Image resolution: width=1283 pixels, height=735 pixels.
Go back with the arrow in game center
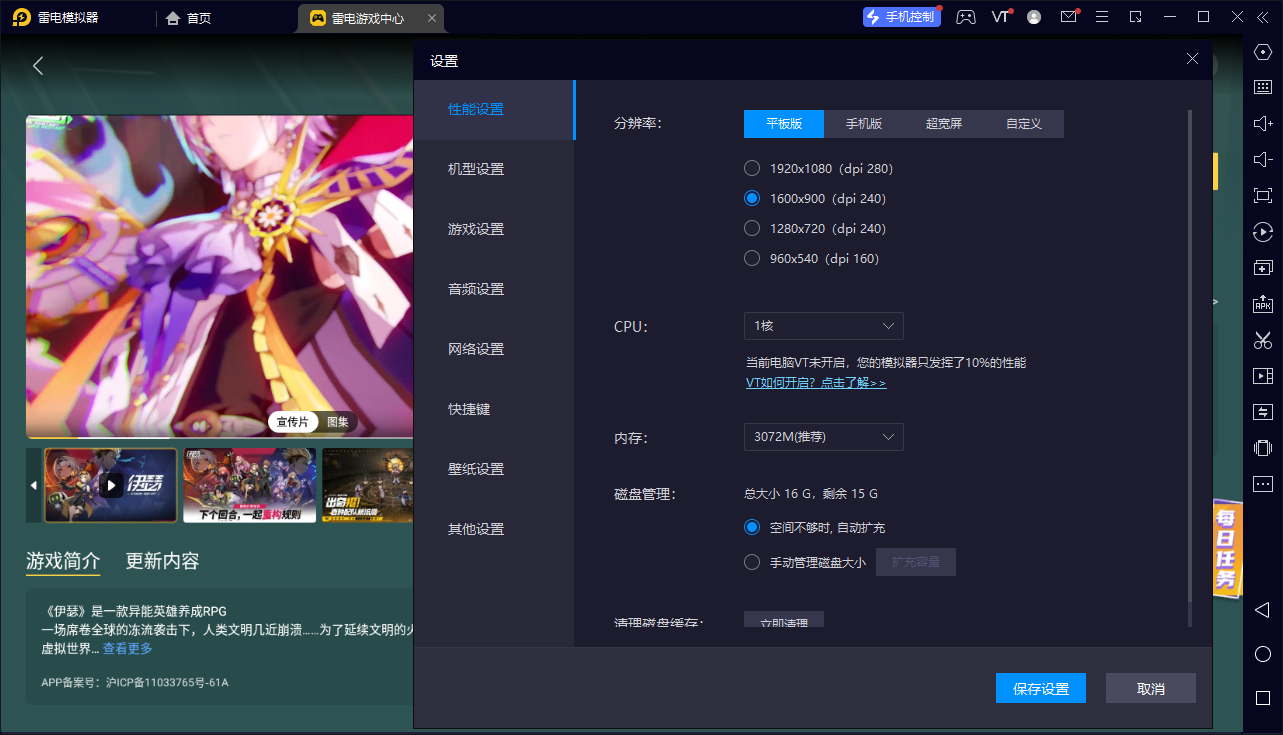coord(38,66)
